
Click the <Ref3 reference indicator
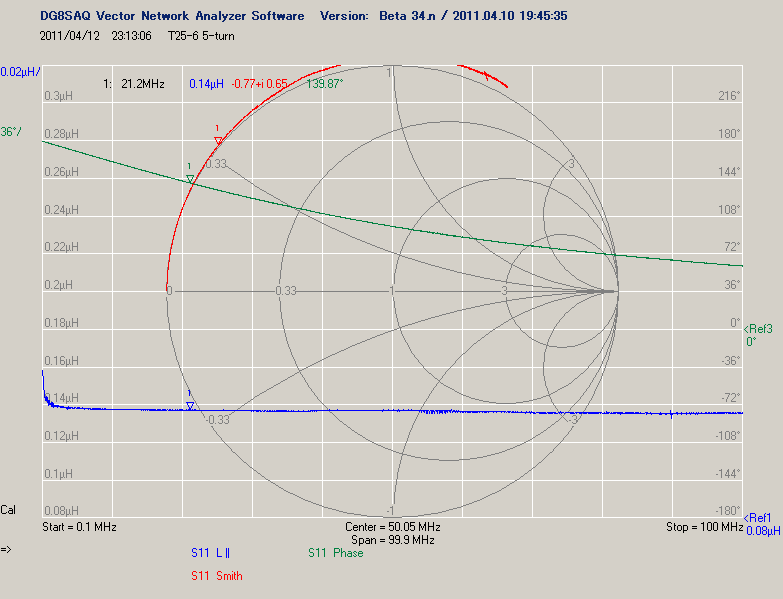[758, 329]
